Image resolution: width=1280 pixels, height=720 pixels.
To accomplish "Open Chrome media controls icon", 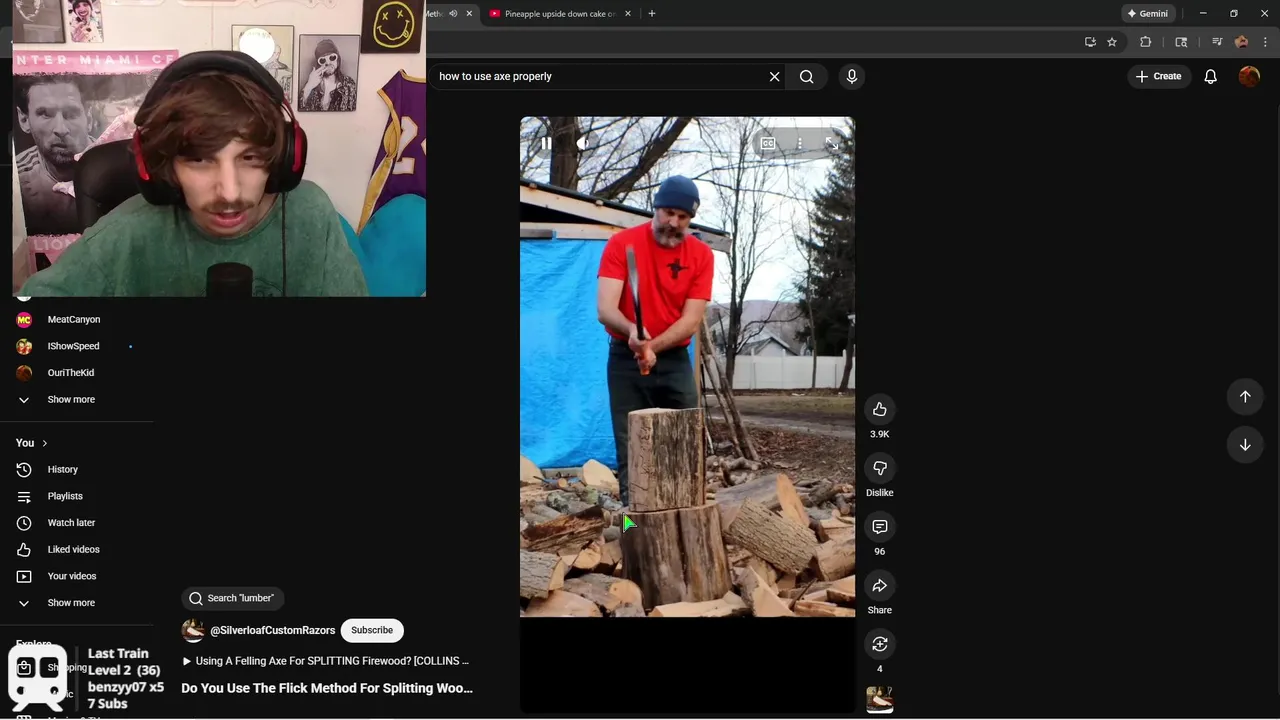I will click(x=1217, y=42).
